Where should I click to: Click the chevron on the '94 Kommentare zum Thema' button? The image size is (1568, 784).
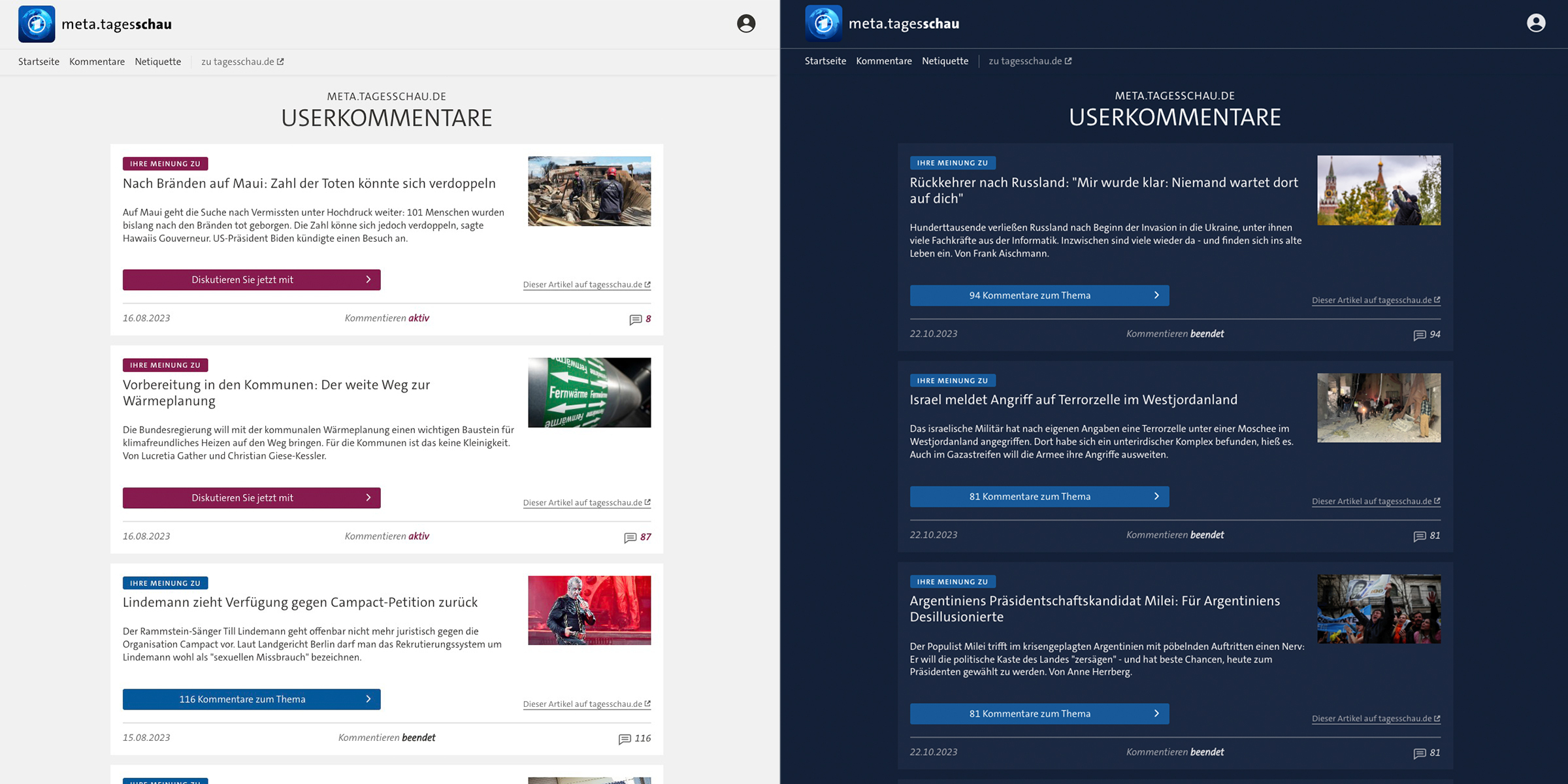click(1156, 295)
